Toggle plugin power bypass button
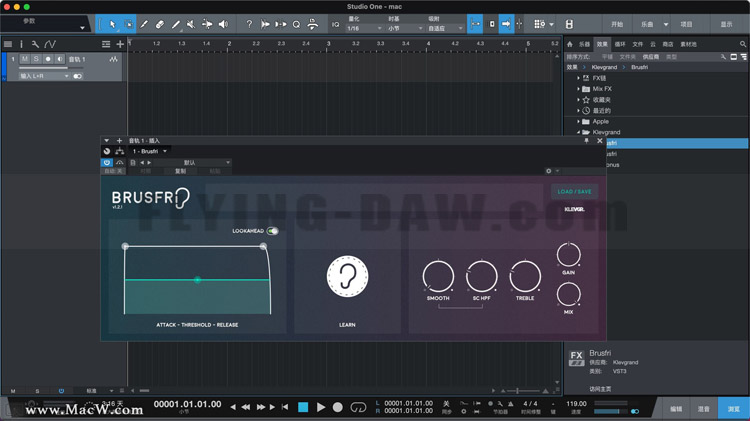 [107, 163]
